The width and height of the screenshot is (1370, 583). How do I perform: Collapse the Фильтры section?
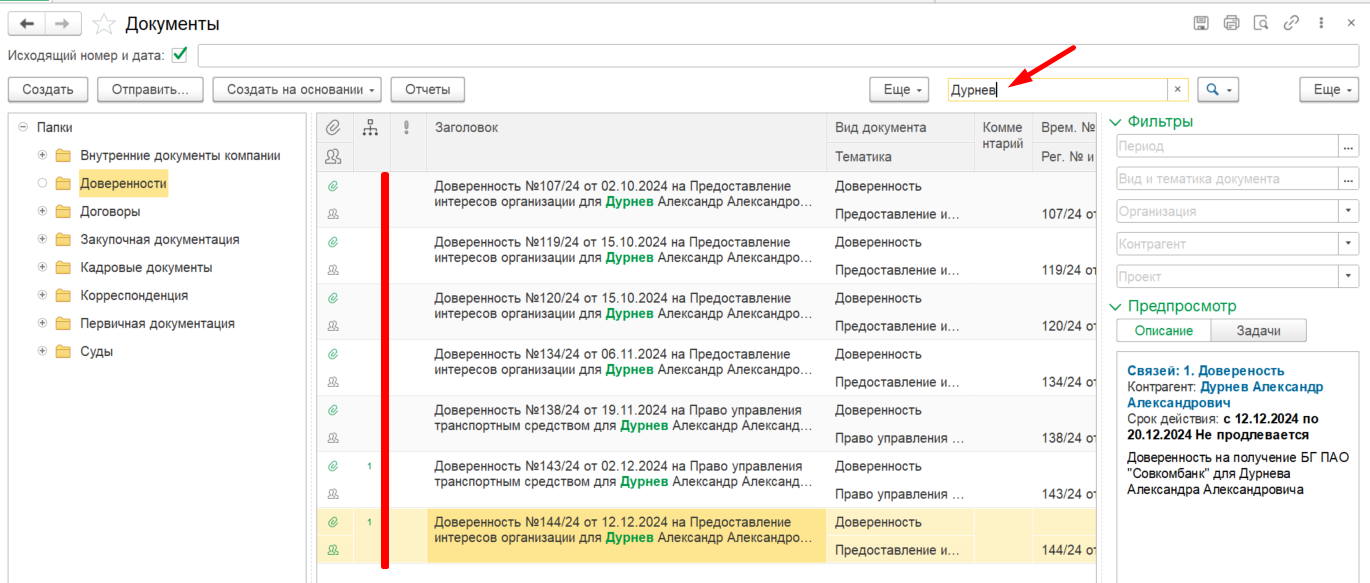(x=1116, y=122)
